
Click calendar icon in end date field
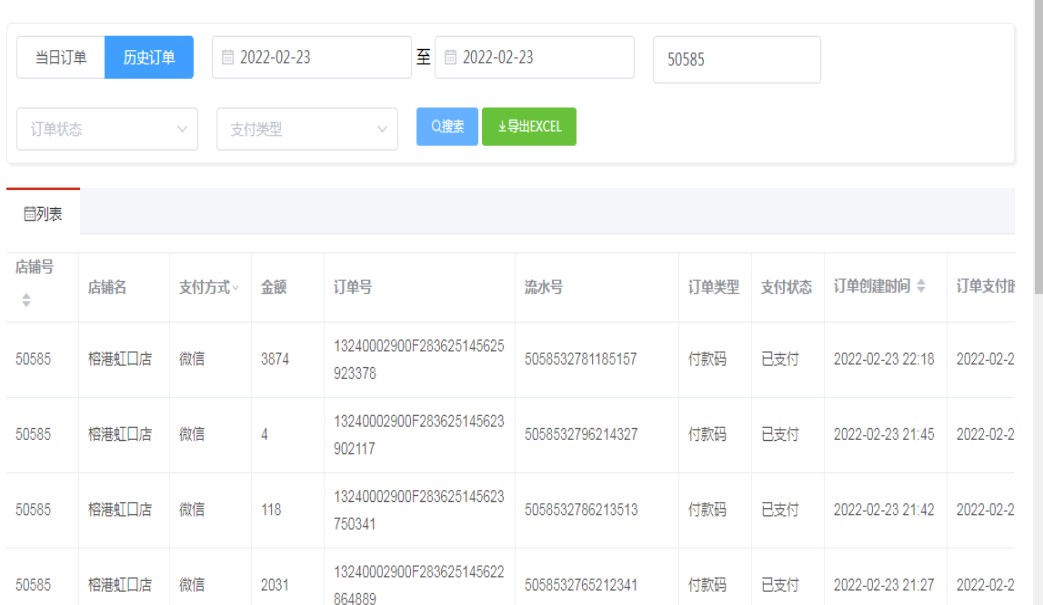pos(452,58)
